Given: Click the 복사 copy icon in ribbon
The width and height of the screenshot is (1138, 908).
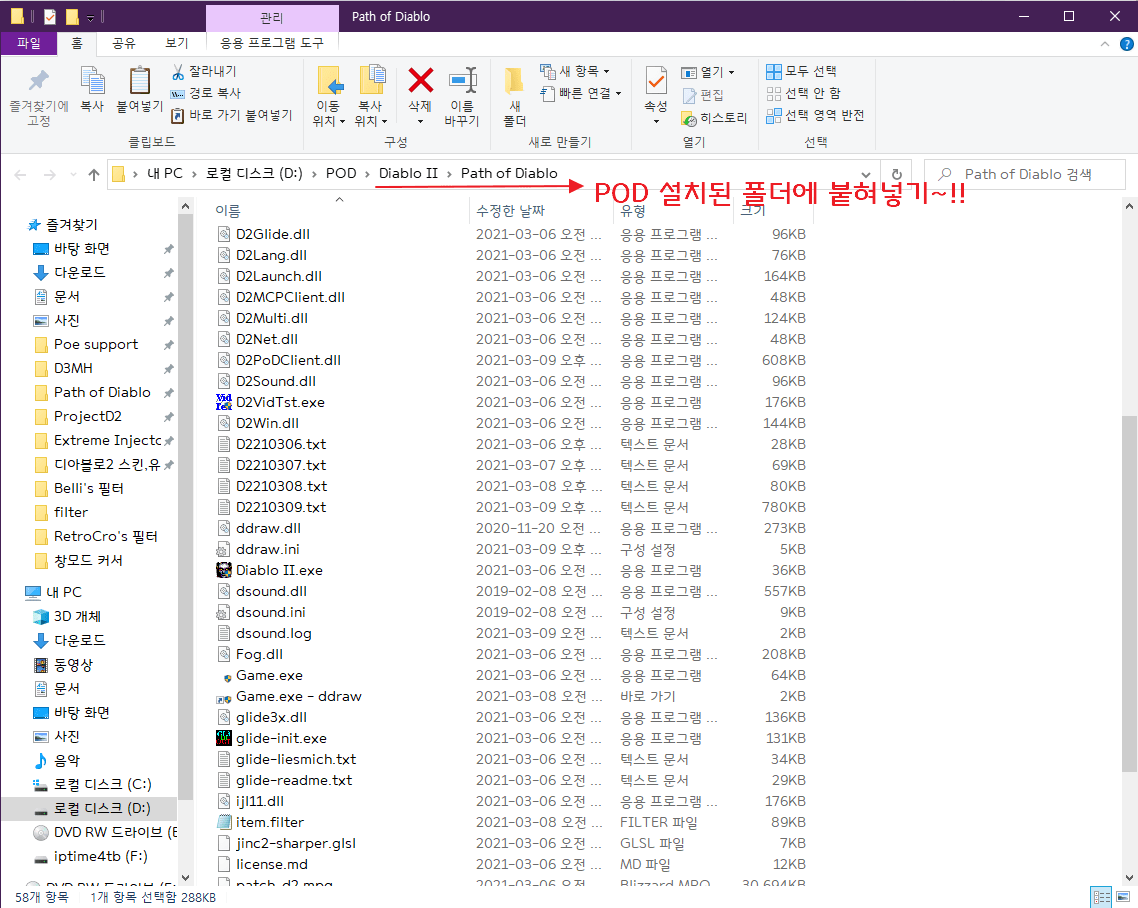Looking at the screenshot, I should [x=92, y=80].
